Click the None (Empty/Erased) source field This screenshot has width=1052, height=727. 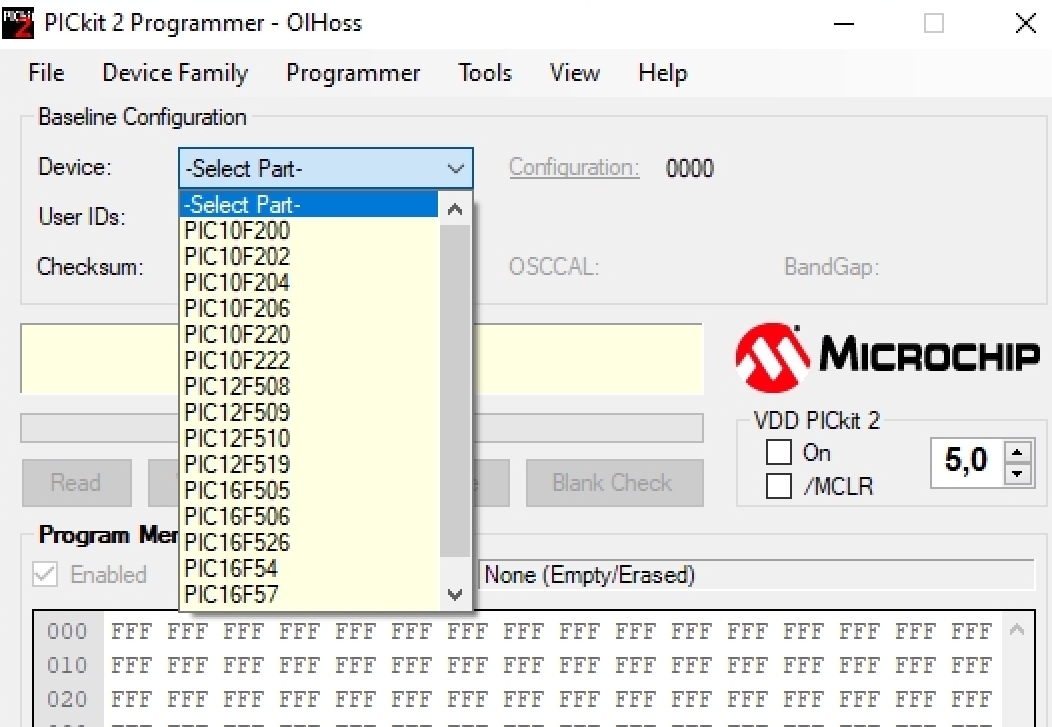pyautogui.click(x=757, y=575)
